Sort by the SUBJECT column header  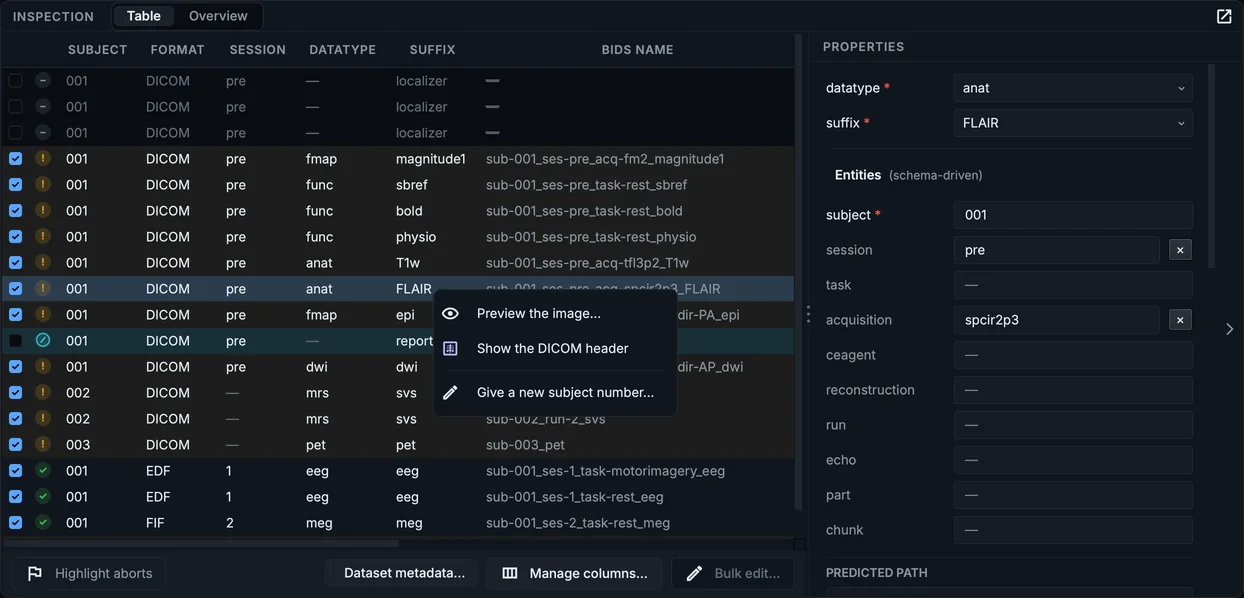point(97,50)
